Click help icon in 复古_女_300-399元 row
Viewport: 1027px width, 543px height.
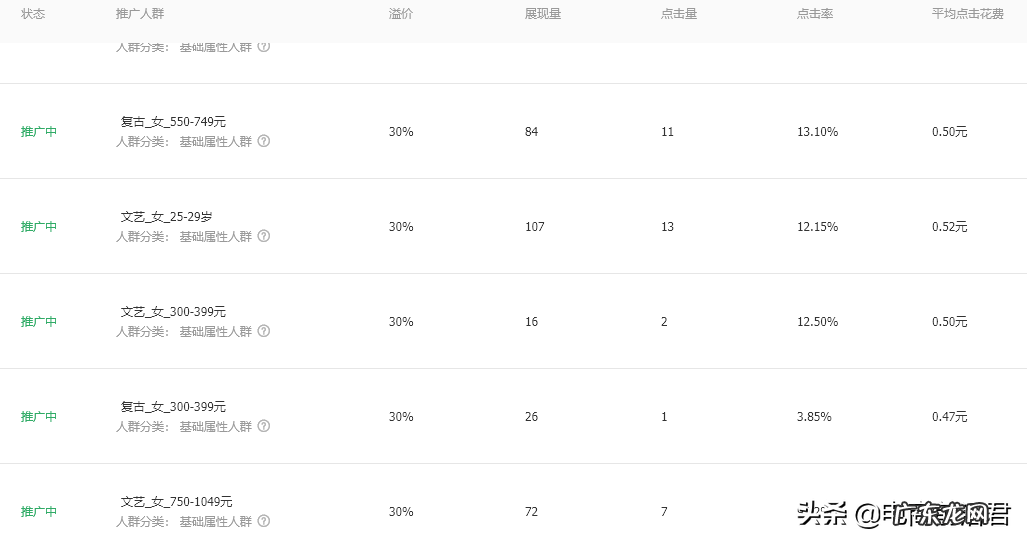tap(264, 426)
